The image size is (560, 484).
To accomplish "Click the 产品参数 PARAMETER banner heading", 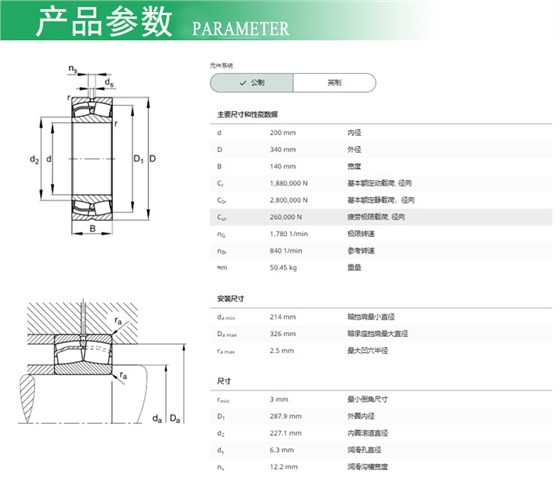I will [x=162, y=22].
